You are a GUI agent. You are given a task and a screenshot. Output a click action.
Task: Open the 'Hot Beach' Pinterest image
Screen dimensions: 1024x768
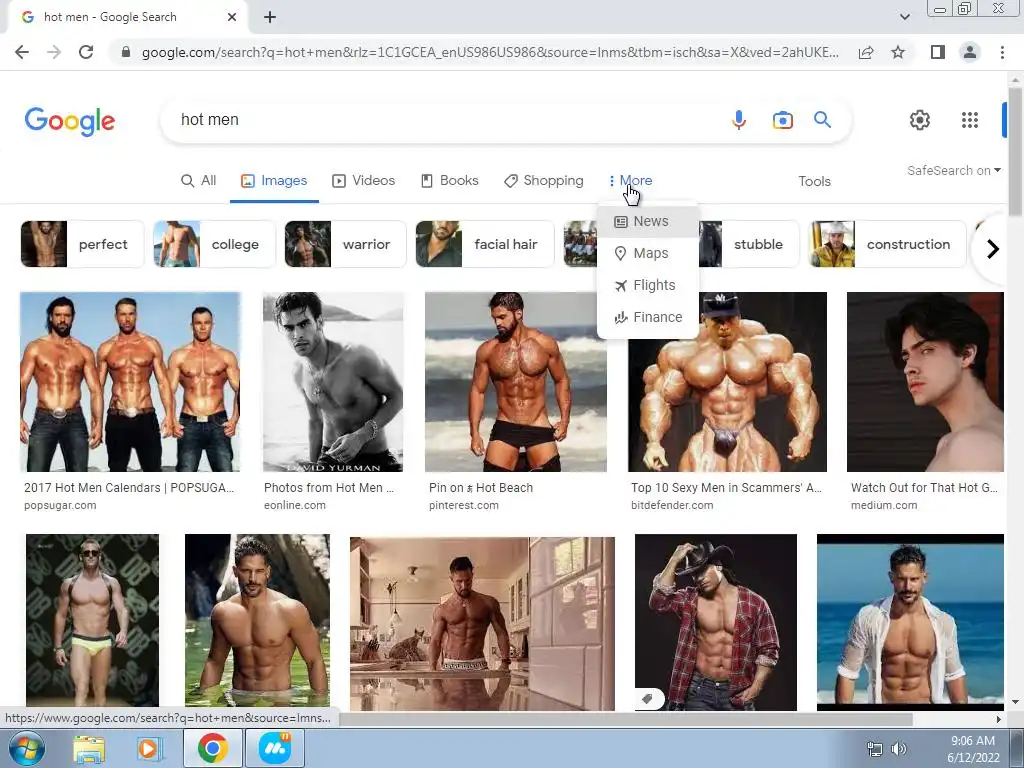[516, 382]
